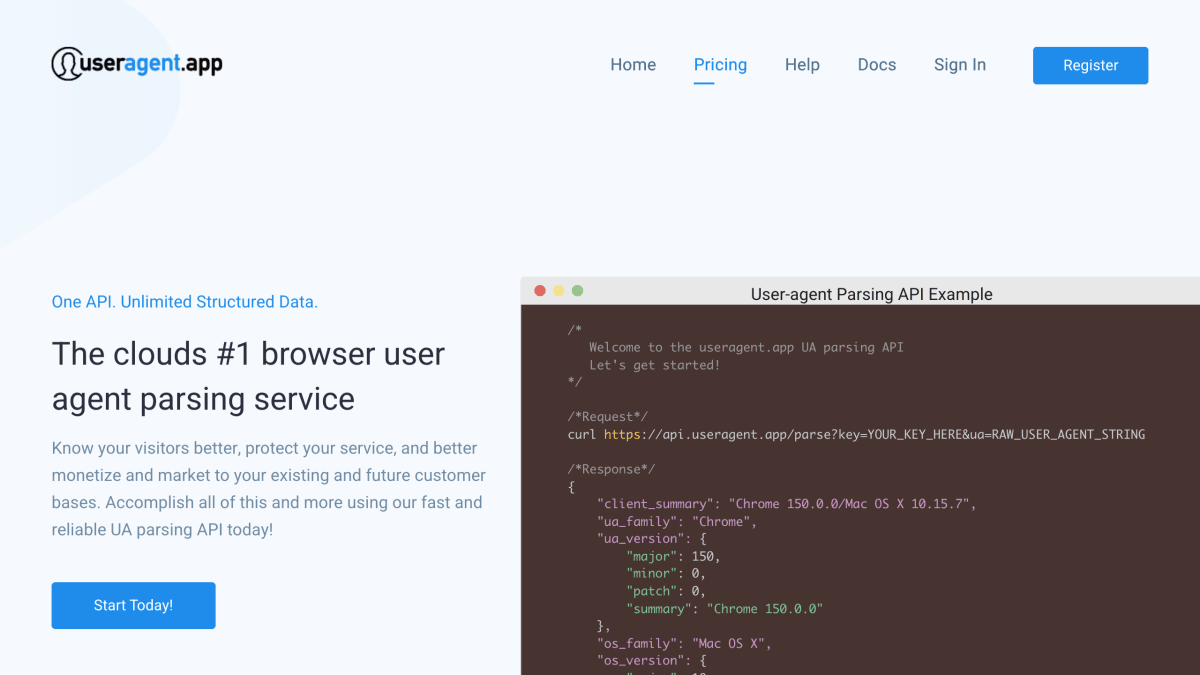Click the "summary": "Chrome 150.0.0" line

click(x=724, y=608)
